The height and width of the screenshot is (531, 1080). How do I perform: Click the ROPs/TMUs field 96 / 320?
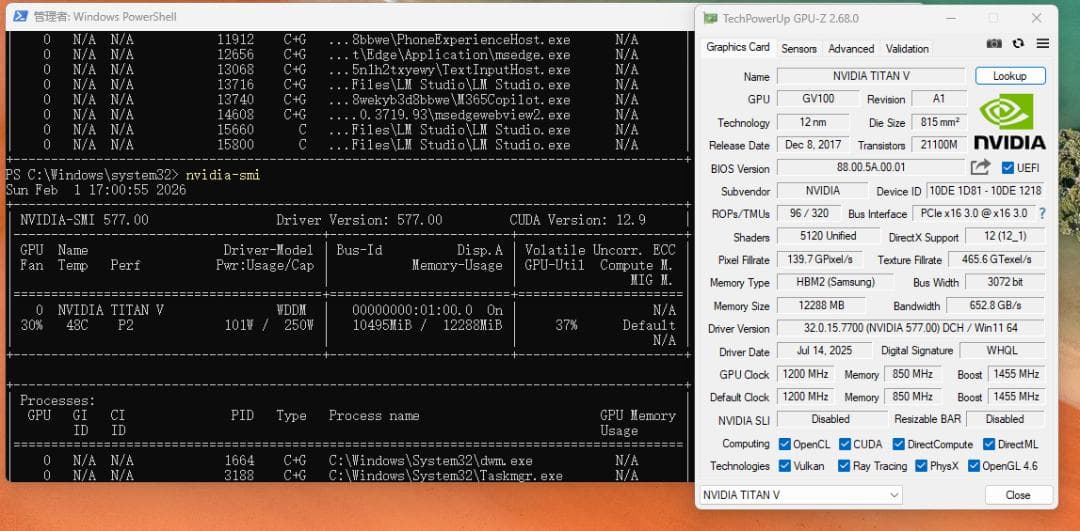[809, 214]
